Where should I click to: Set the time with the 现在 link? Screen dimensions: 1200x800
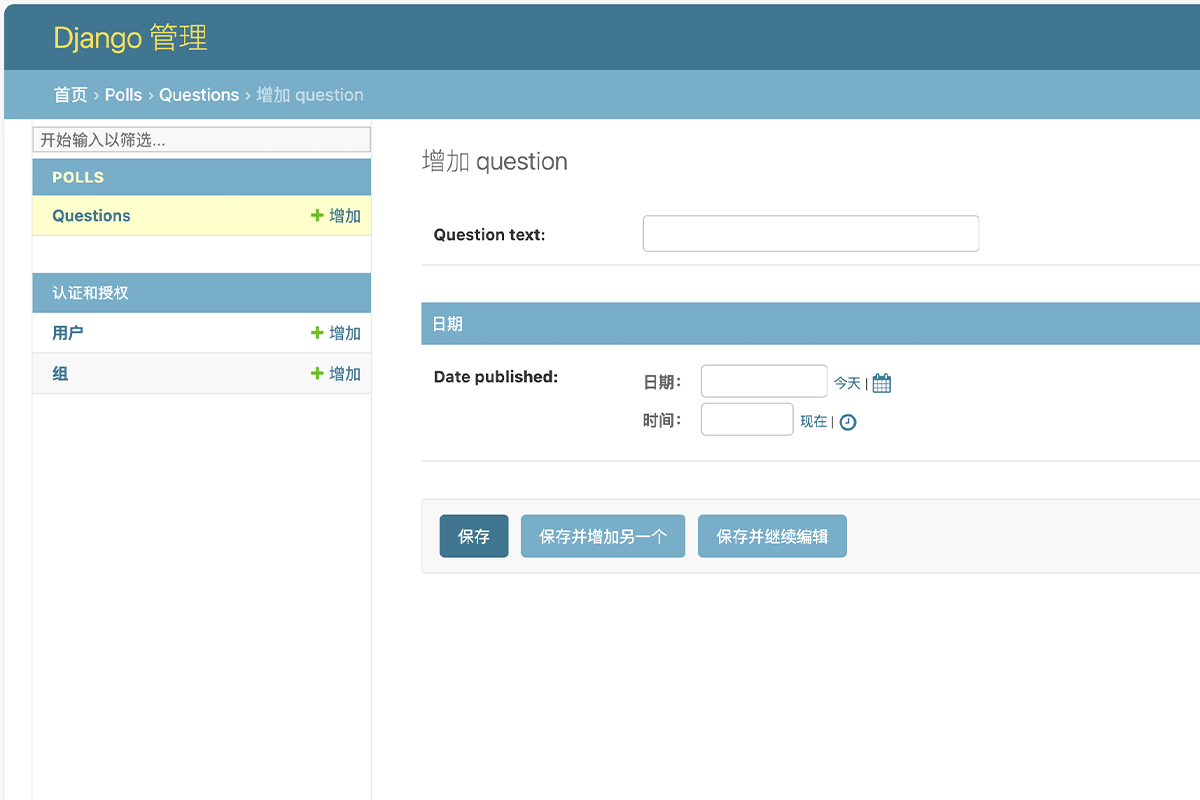coord(813,422)
